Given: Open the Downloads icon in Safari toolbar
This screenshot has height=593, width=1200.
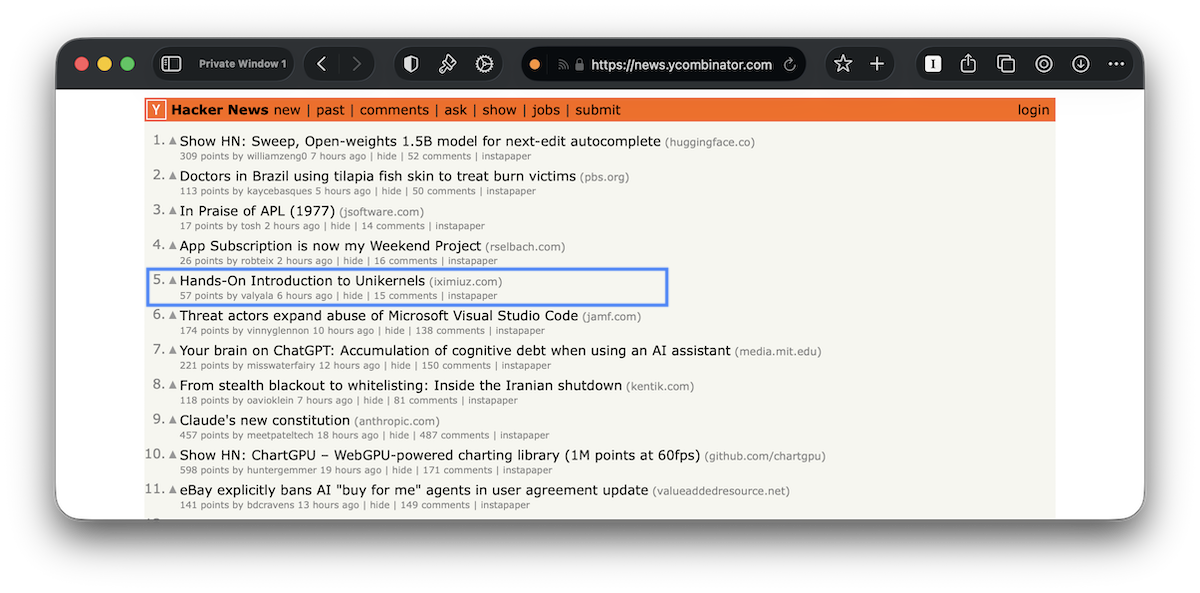Looking at the screenshot, I should point(1080,63).
